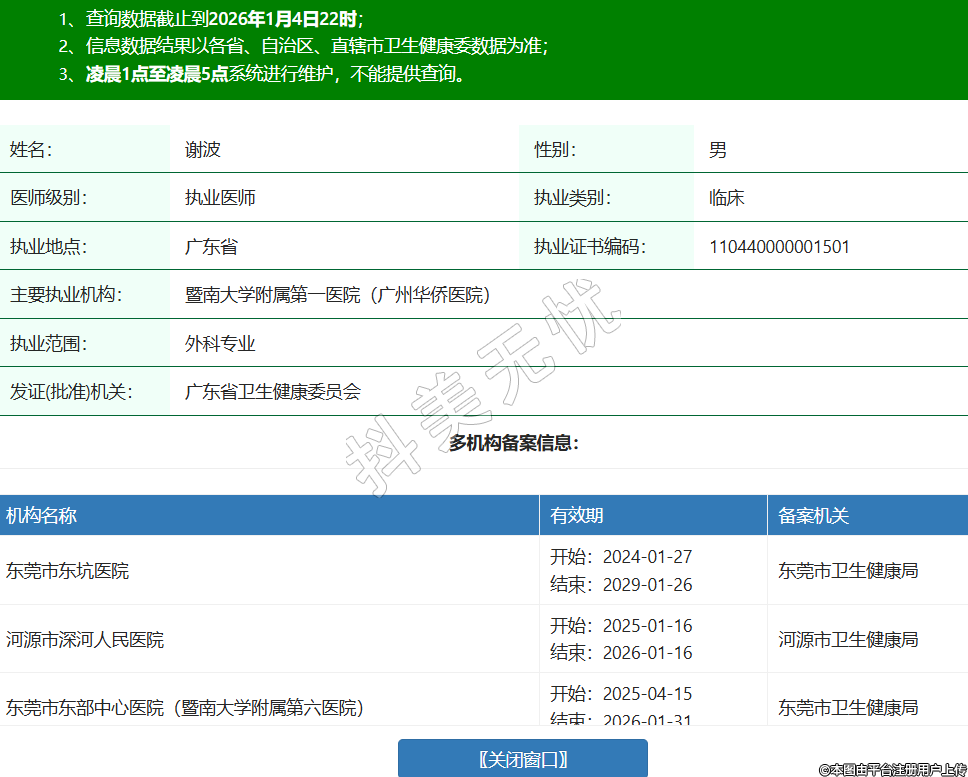Select the 外科专业 practice scope value
The image size is (968, 777).
pos(220,344)
